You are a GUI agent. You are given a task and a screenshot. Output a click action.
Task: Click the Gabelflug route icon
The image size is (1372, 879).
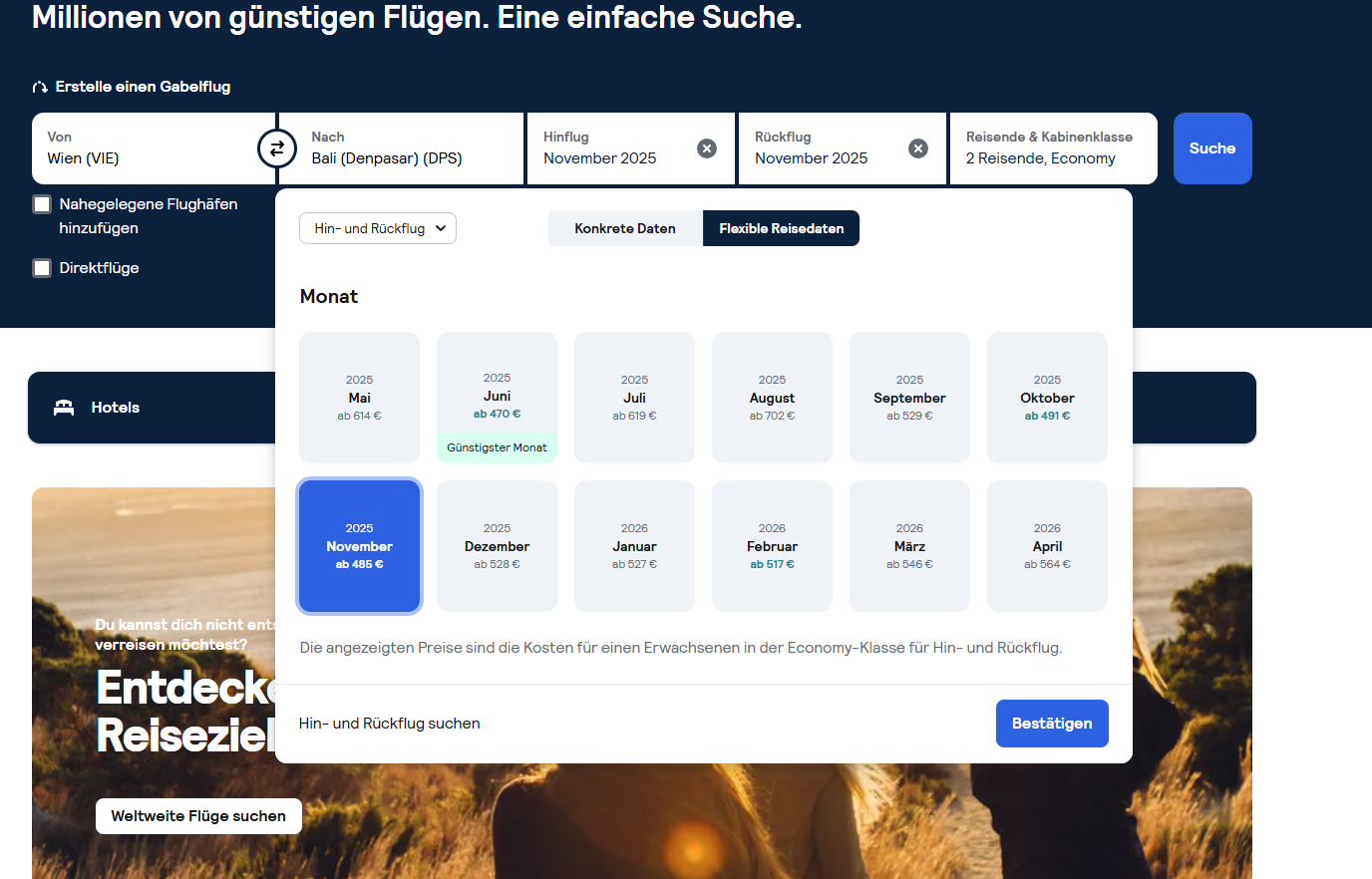coord(40,88)
